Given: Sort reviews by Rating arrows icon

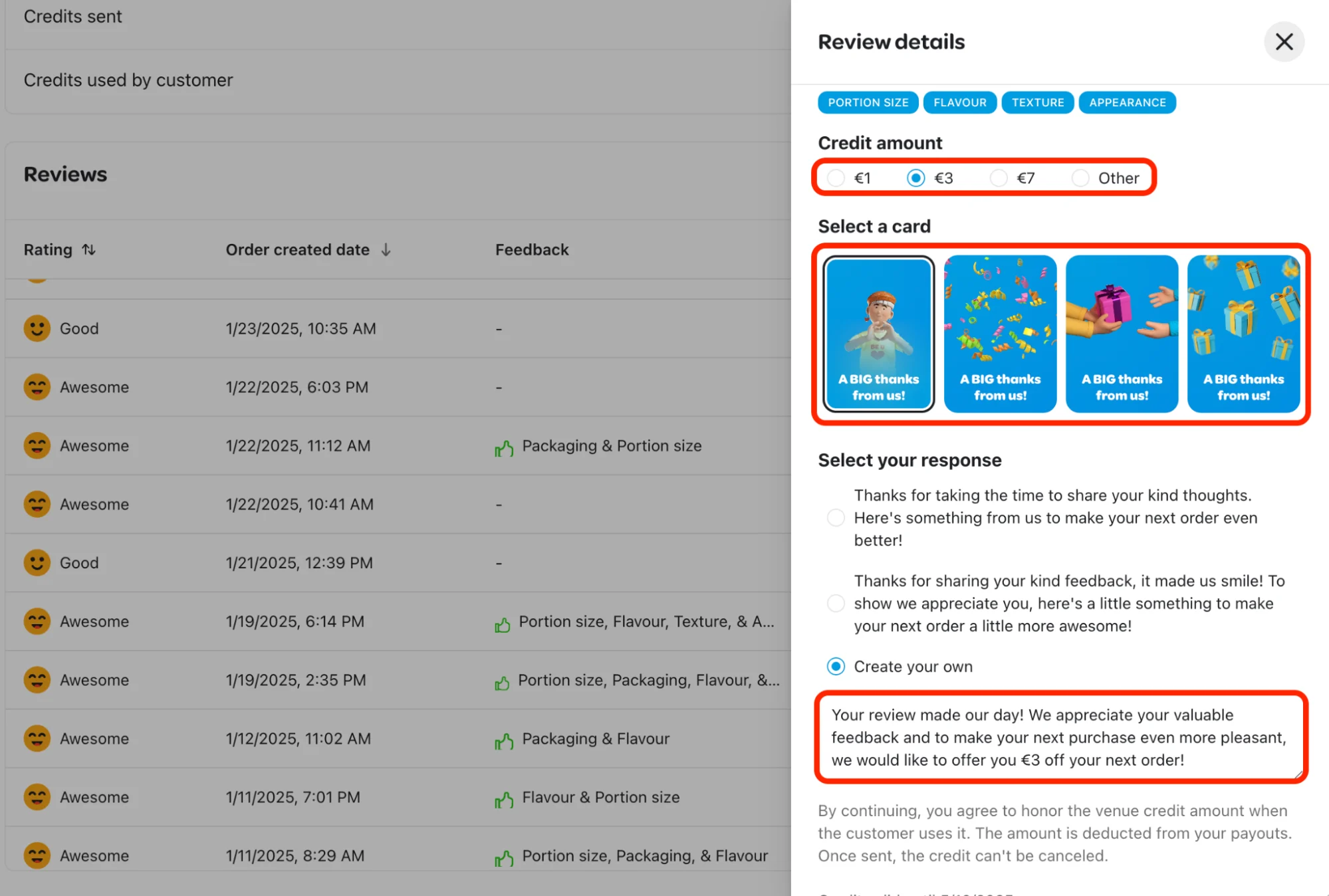Looking at the screenshot, I should (89, 250).
